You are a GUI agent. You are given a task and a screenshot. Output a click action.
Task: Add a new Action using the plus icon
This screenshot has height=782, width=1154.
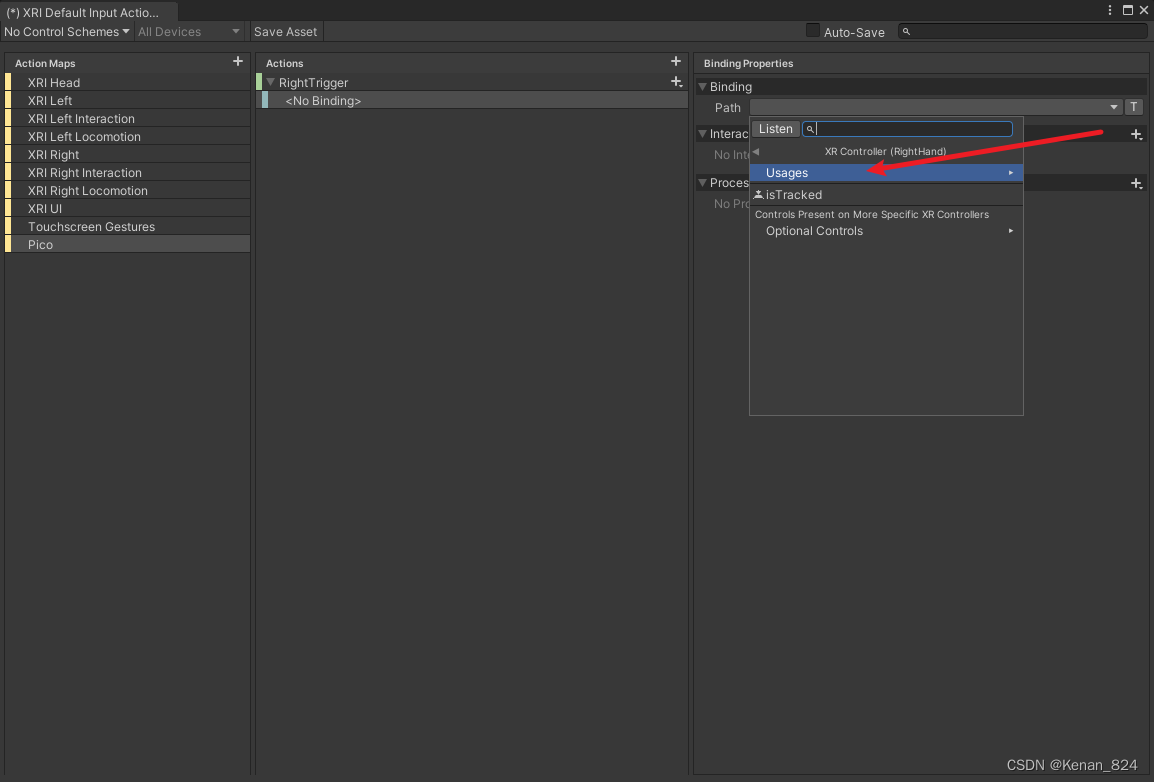click(x=676, y=61)
